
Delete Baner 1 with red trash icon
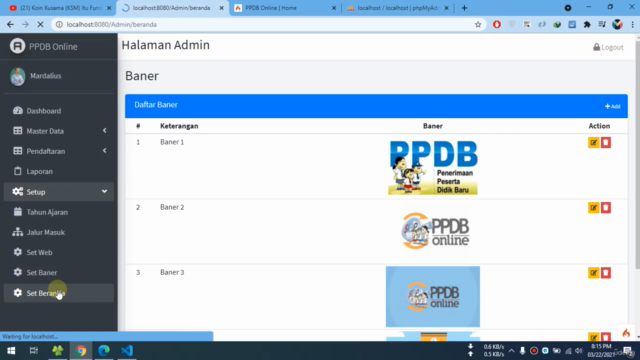(x=606, y=142)
